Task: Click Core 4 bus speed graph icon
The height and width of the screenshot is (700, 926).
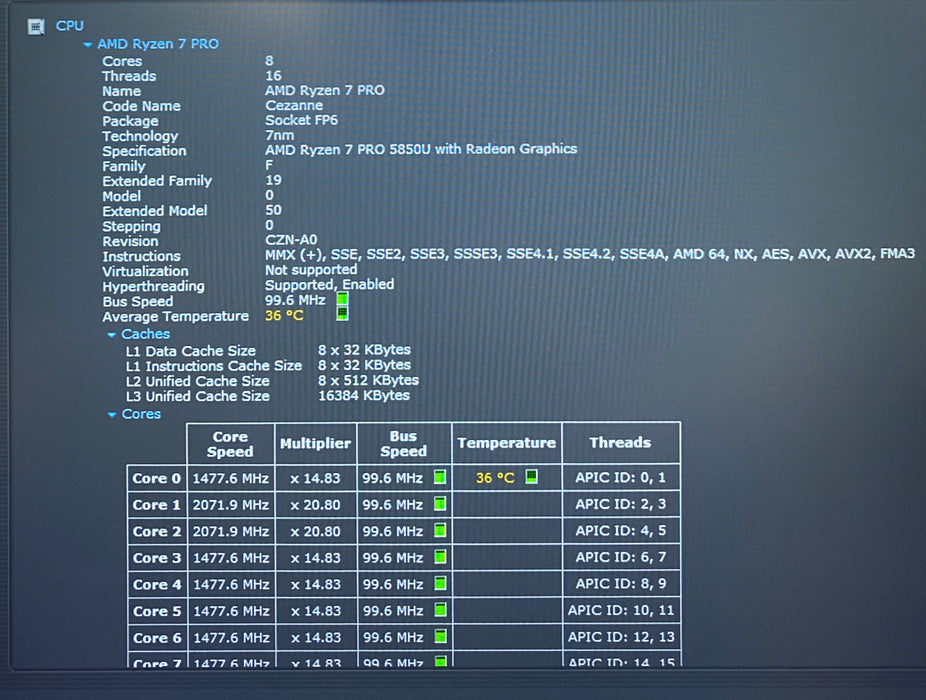Action: [440, 583]
